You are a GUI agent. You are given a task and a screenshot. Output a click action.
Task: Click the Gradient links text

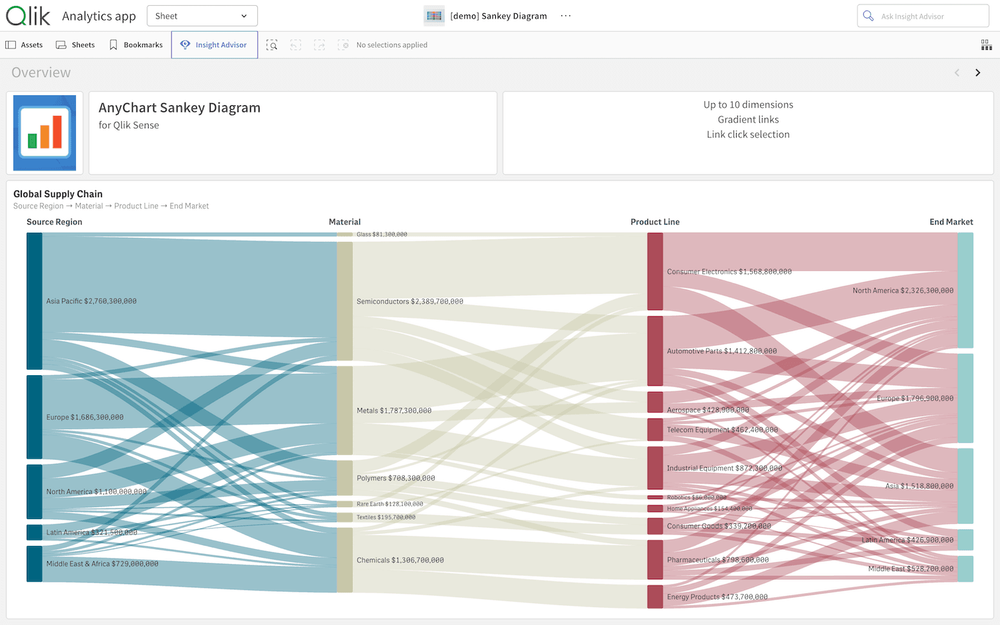coord(748,119)
